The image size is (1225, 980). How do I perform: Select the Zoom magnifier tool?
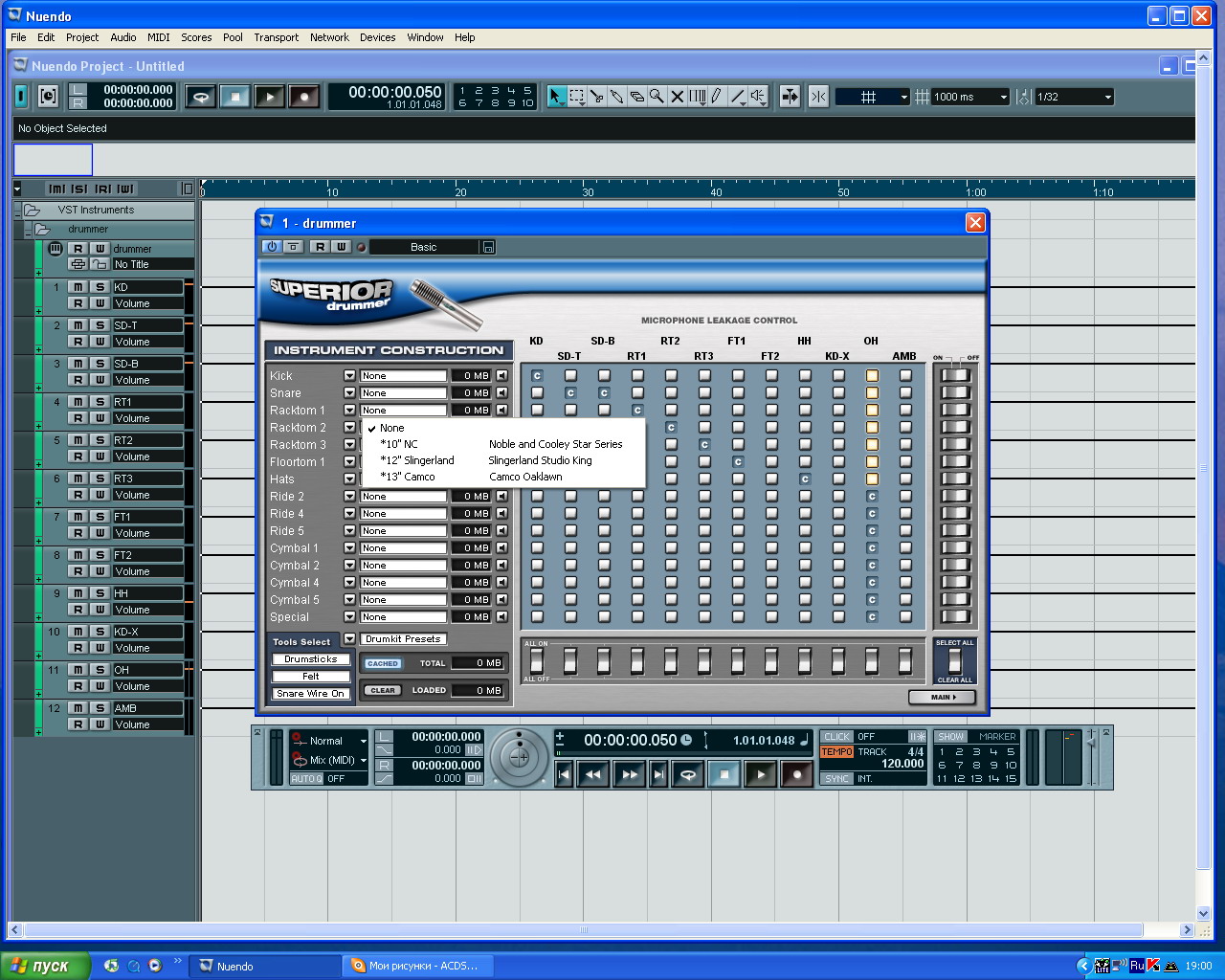click(x=657, y=97)
